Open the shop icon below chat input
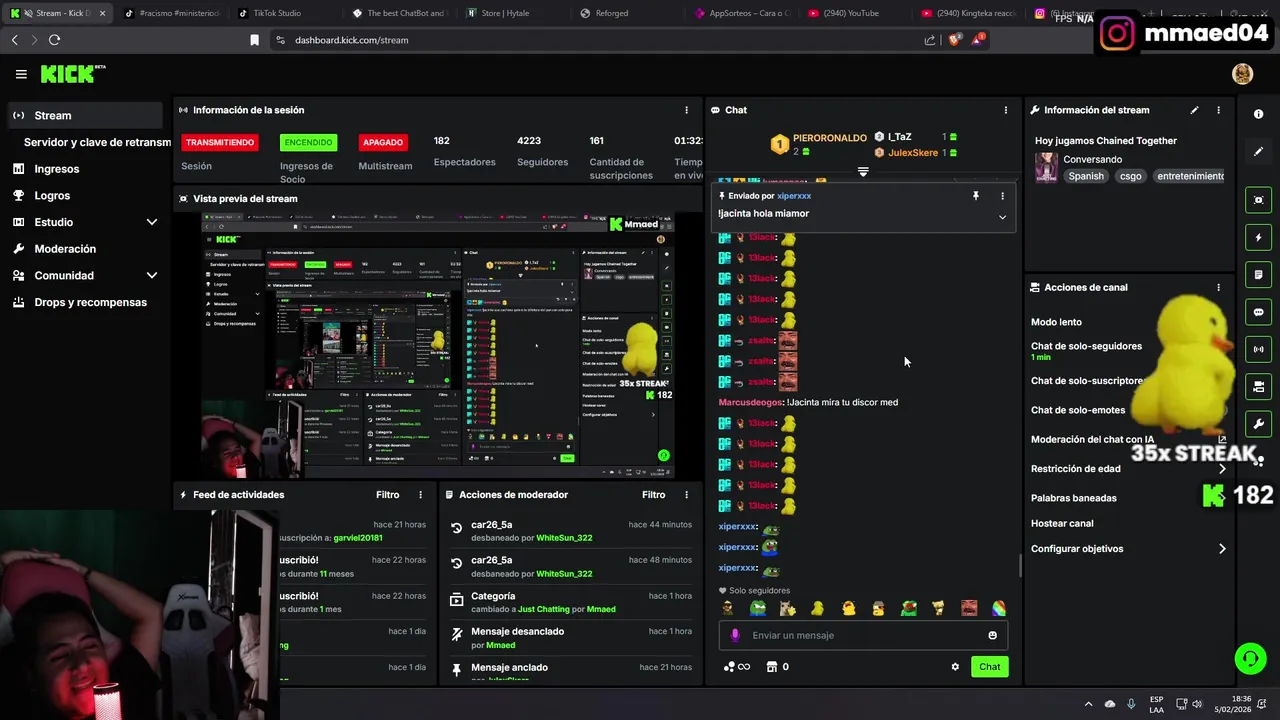The image size is (1280, 720). (771, 667)
